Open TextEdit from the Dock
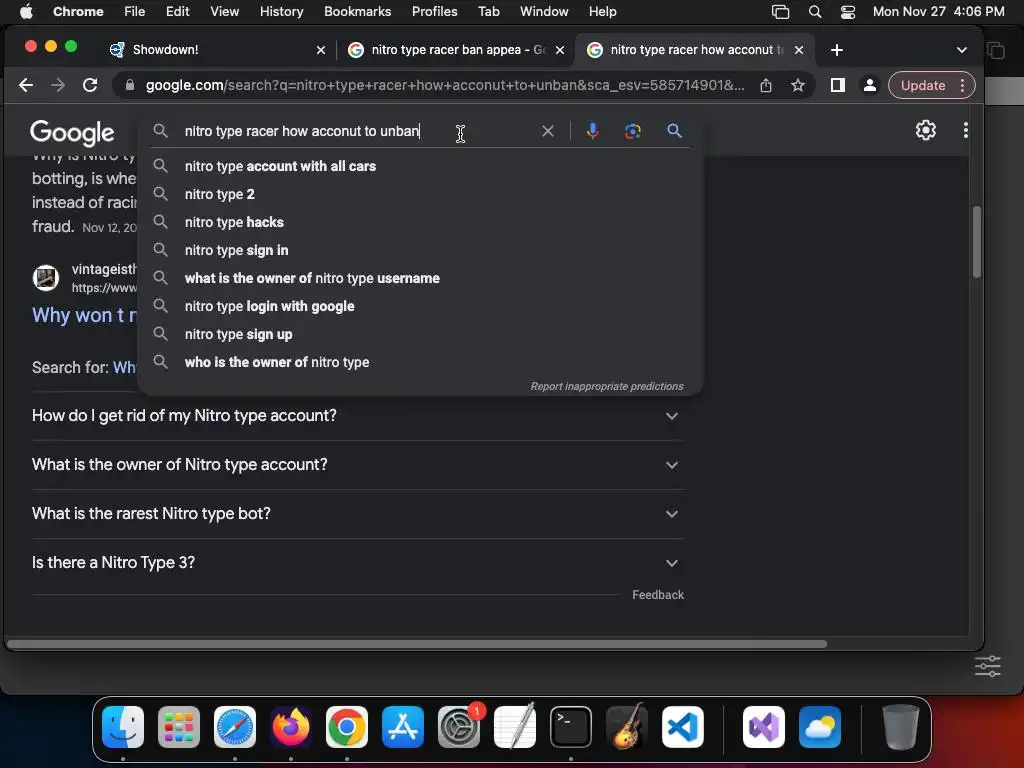 (515, 727)
